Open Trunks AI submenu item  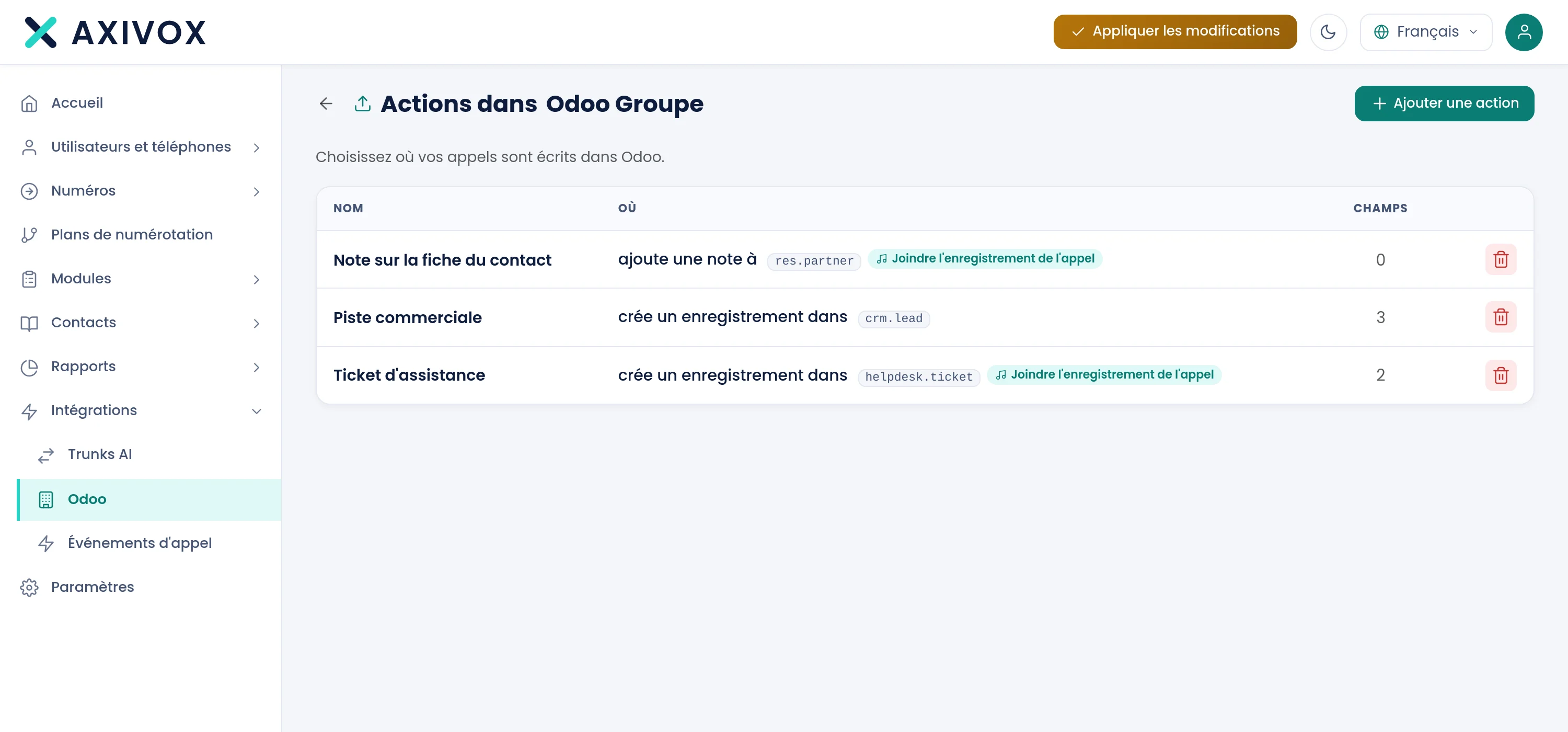pos(148,454)
